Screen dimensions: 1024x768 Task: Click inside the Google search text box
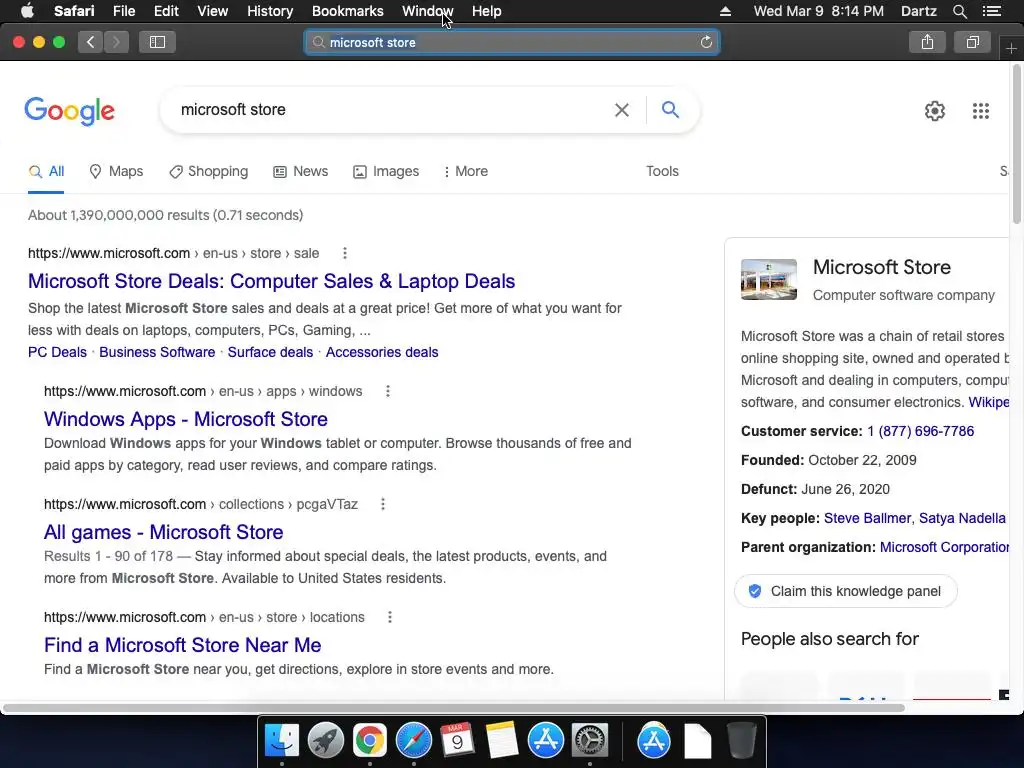(x=392, y=110)
